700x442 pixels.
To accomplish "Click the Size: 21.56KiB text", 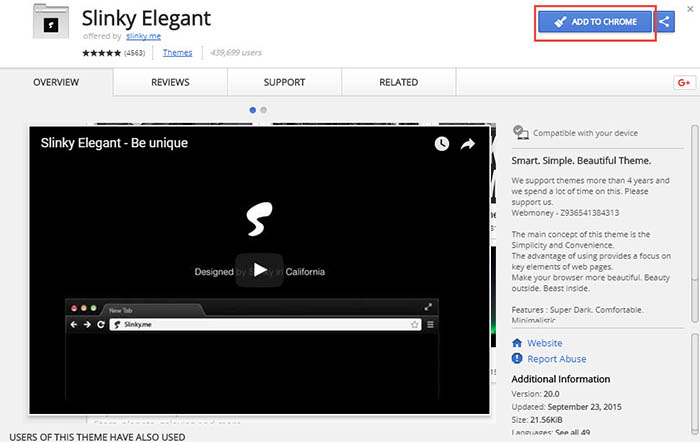I will 537,420.
